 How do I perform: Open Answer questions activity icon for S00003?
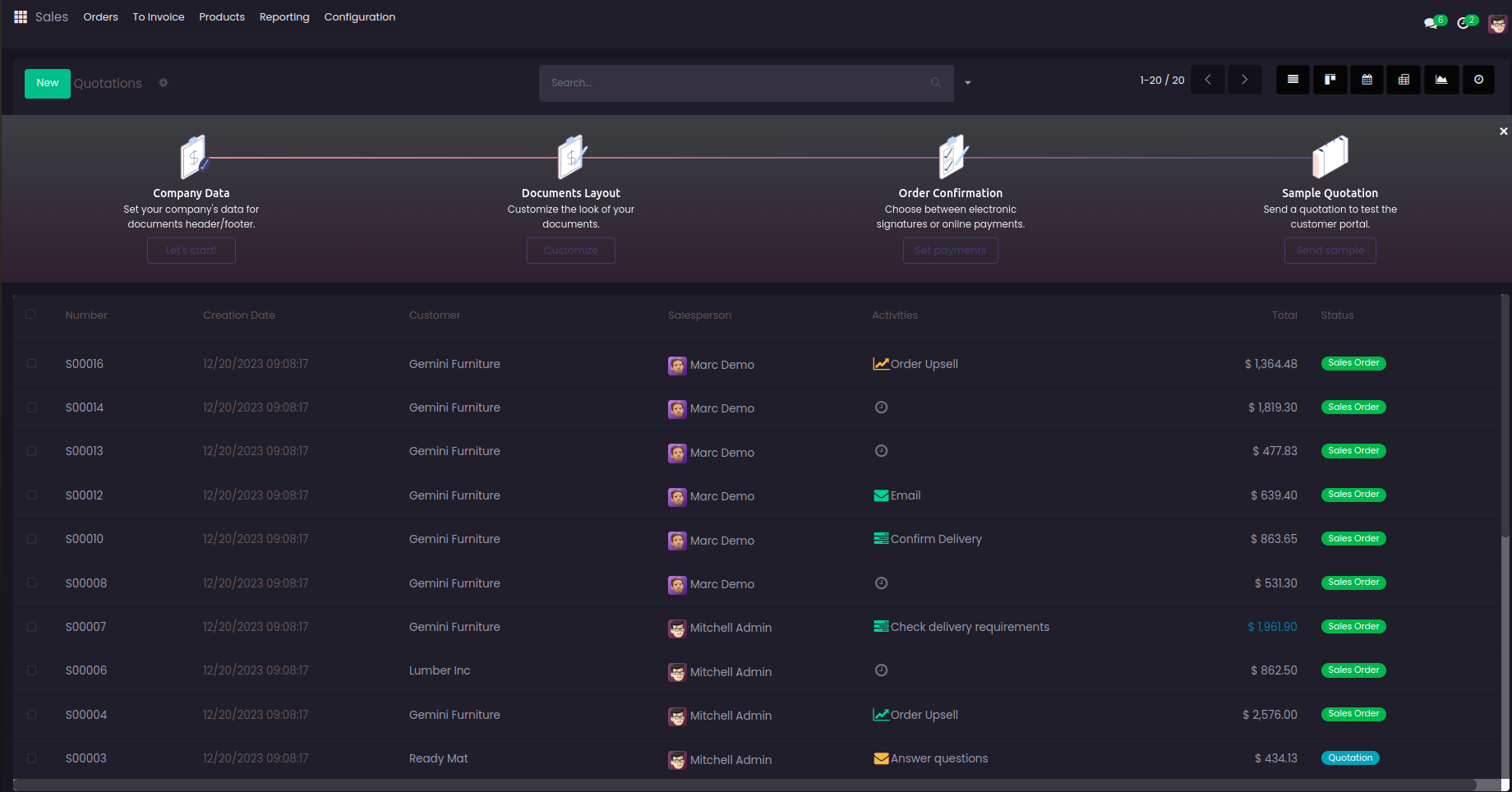[881, 758]
